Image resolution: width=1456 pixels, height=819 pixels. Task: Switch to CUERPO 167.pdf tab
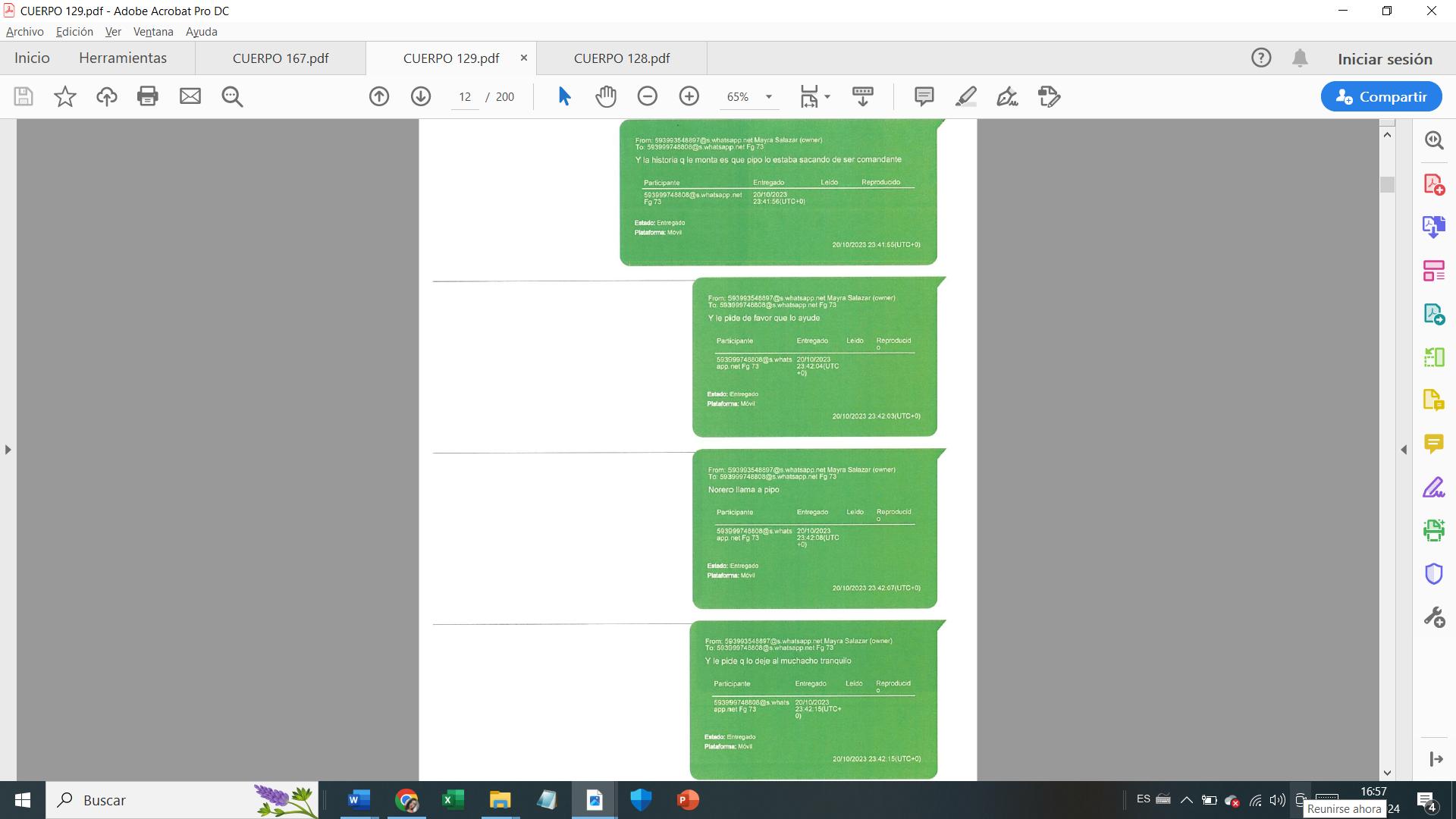point(281,58)
